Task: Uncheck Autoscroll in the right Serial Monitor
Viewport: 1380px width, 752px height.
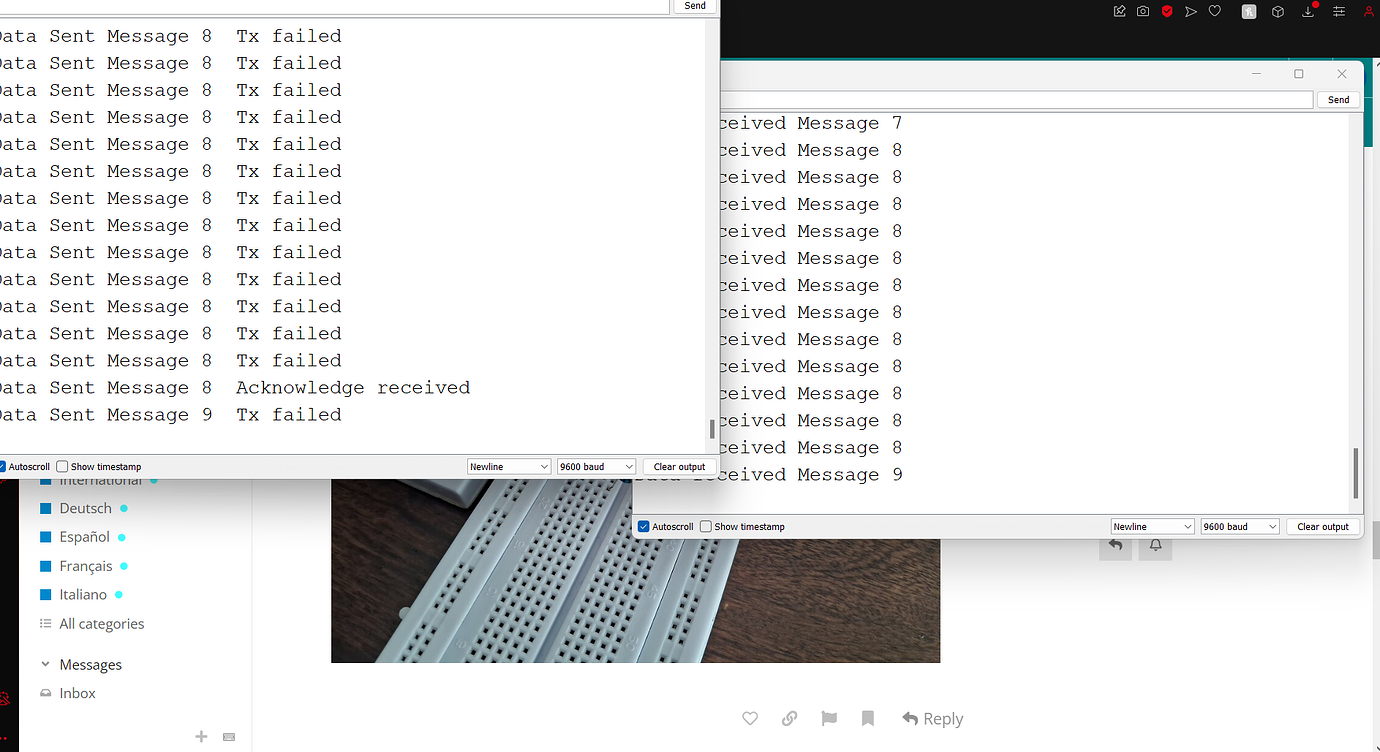Action: coord(643,526)
